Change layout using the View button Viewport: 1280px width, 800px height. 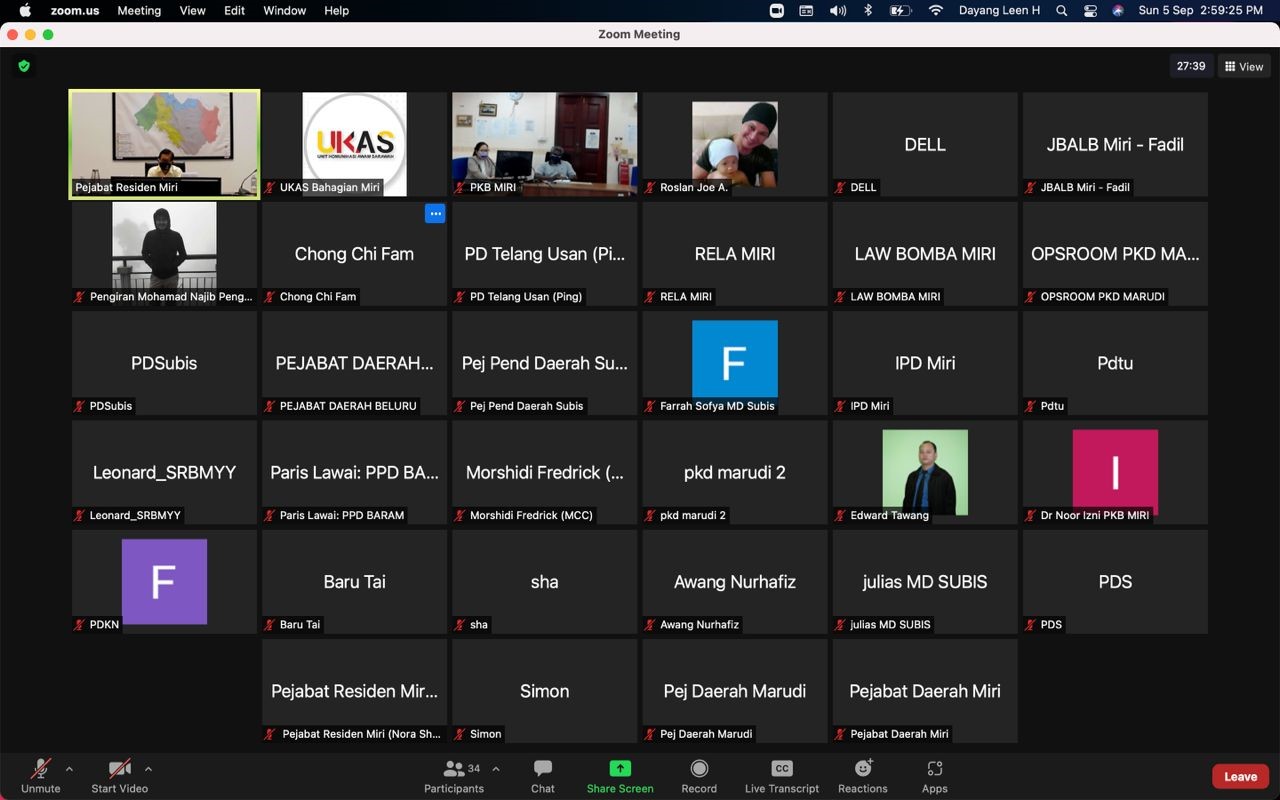point(1244,66)
